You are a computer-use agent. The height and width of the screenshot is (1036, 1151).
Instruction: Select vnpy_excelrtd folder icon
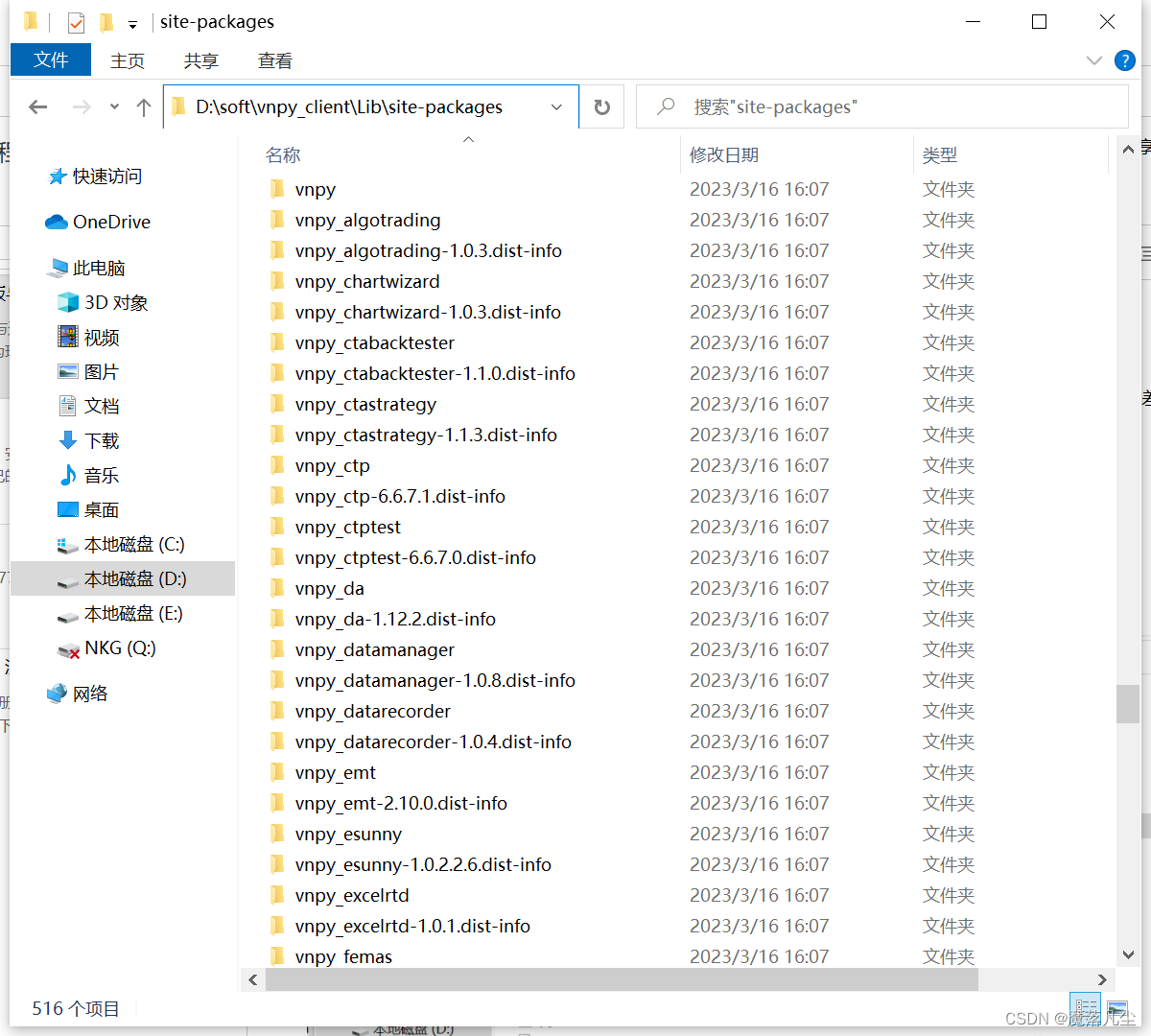[x=277, y=895]
